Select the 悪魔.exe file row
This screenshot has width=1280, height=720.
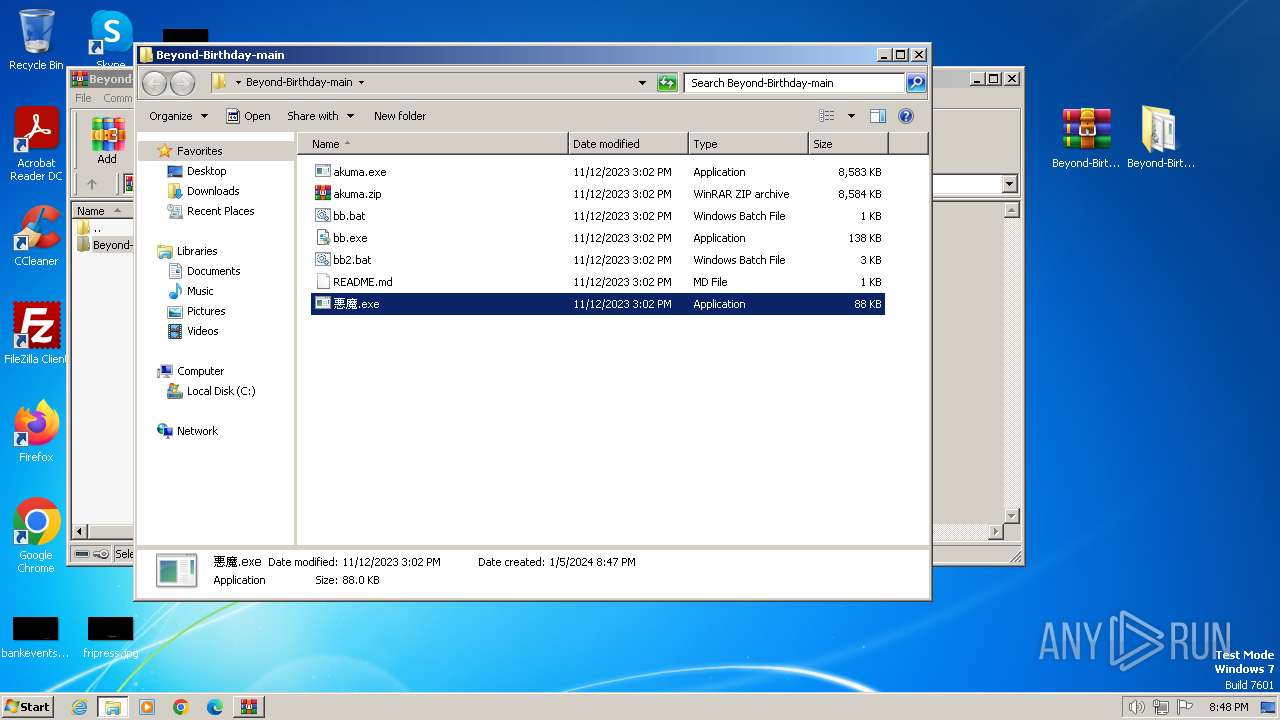(598, 304)
